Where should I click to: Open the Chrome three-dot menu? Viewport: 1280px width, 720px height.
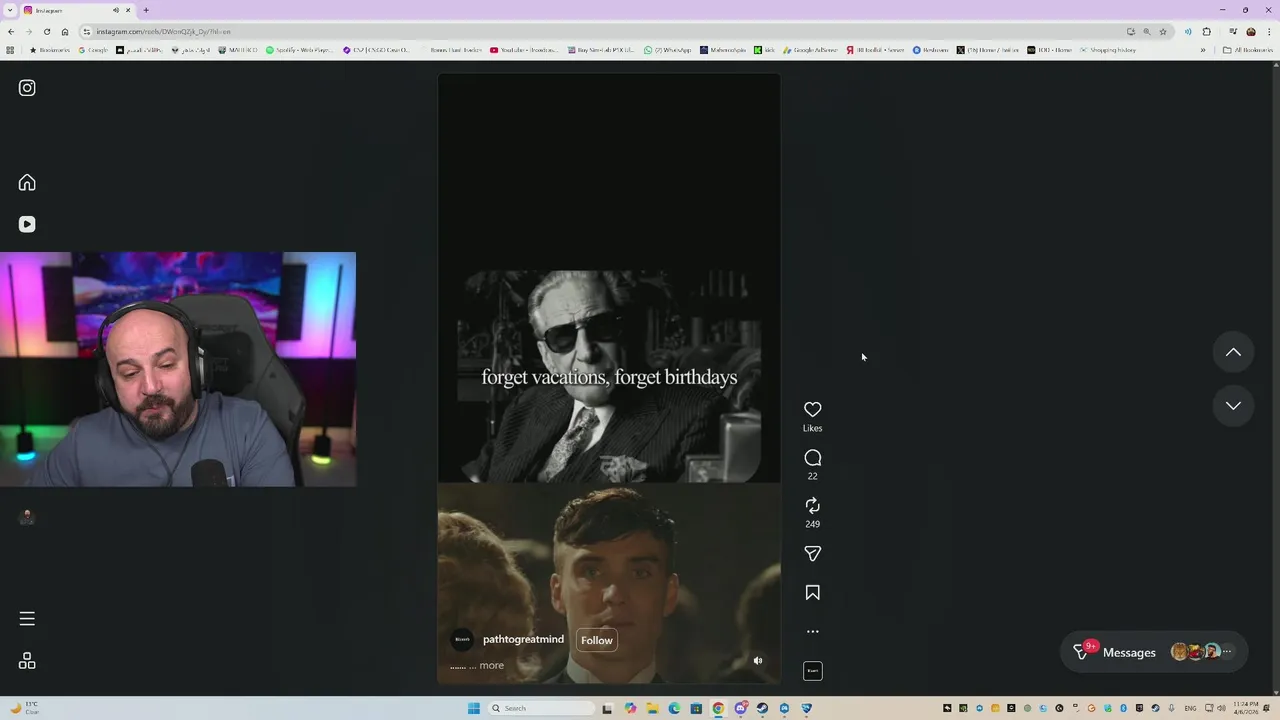pos(1270,31)
